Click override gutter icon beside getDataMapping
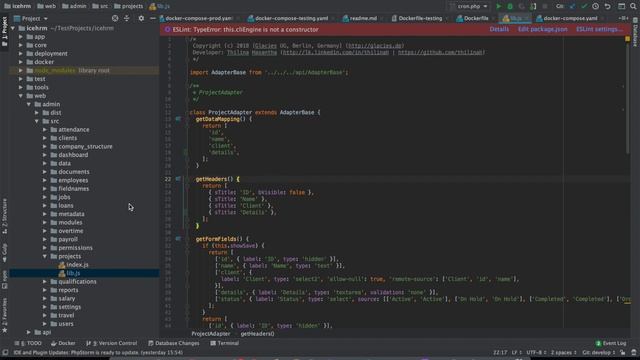This screenshot has height=360, width=640. [178, 119]
